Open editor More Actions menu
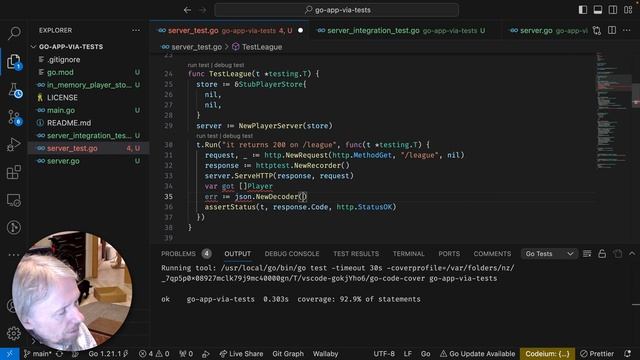 pos(627,30)
